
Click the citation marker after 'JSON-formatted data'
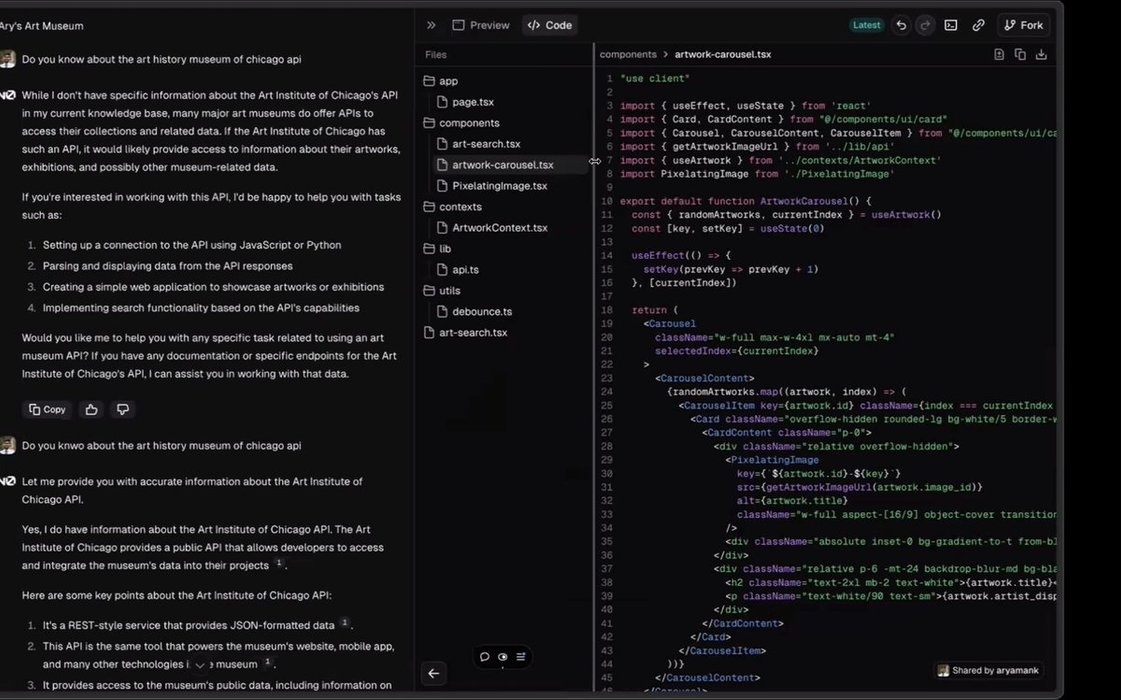345,623
